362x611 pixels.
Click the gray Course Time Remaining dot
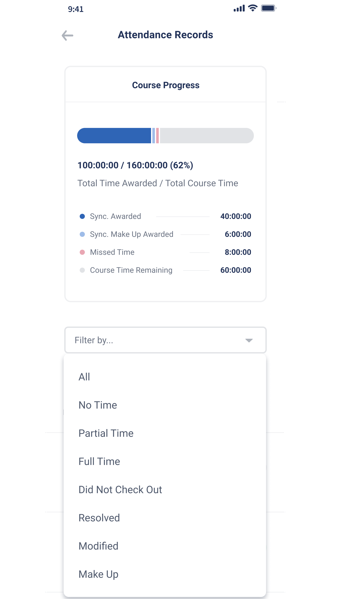pos(82,270)
